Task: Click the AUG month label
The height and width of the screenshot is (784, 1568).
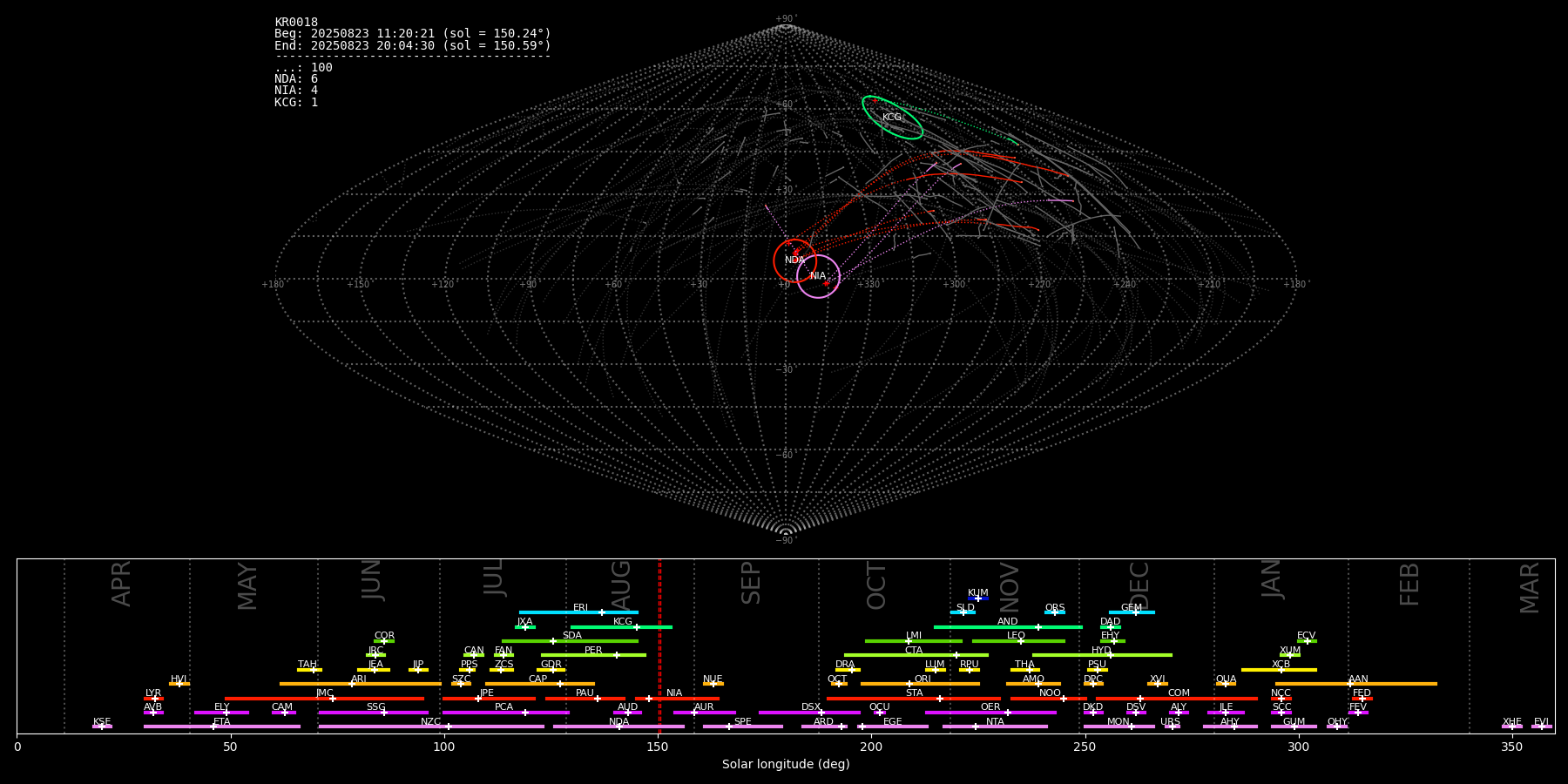Action: 621,584
